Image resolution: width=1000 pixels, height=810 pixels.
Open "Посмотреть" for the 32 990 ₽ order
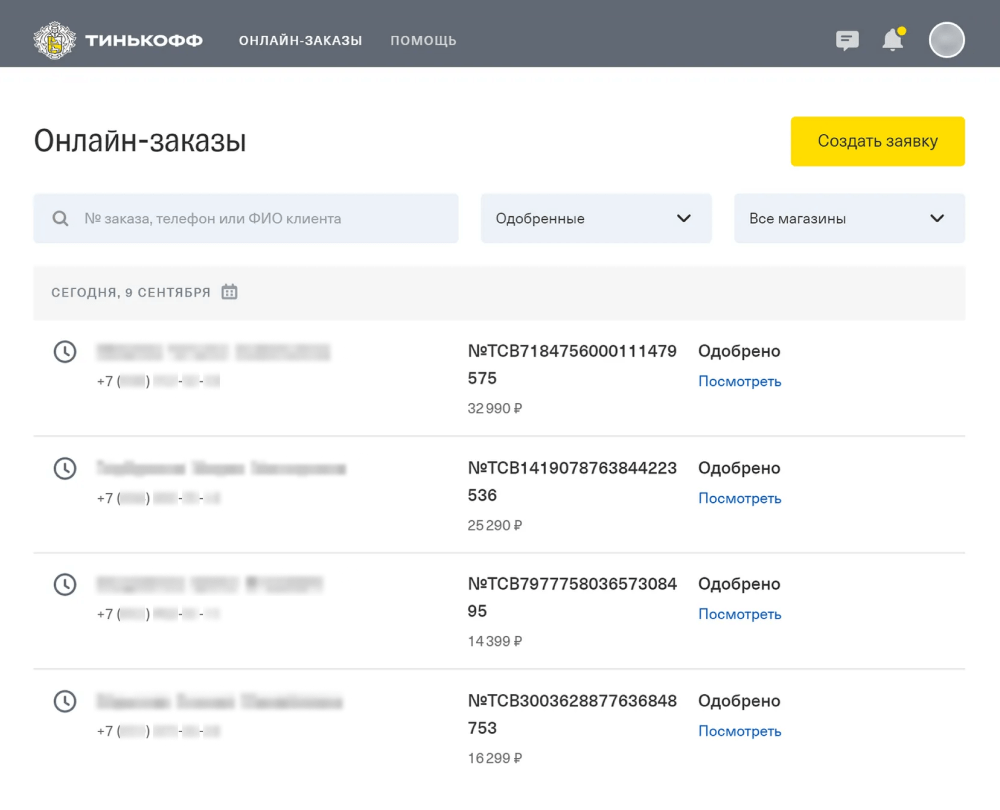[x=740, y=381]
